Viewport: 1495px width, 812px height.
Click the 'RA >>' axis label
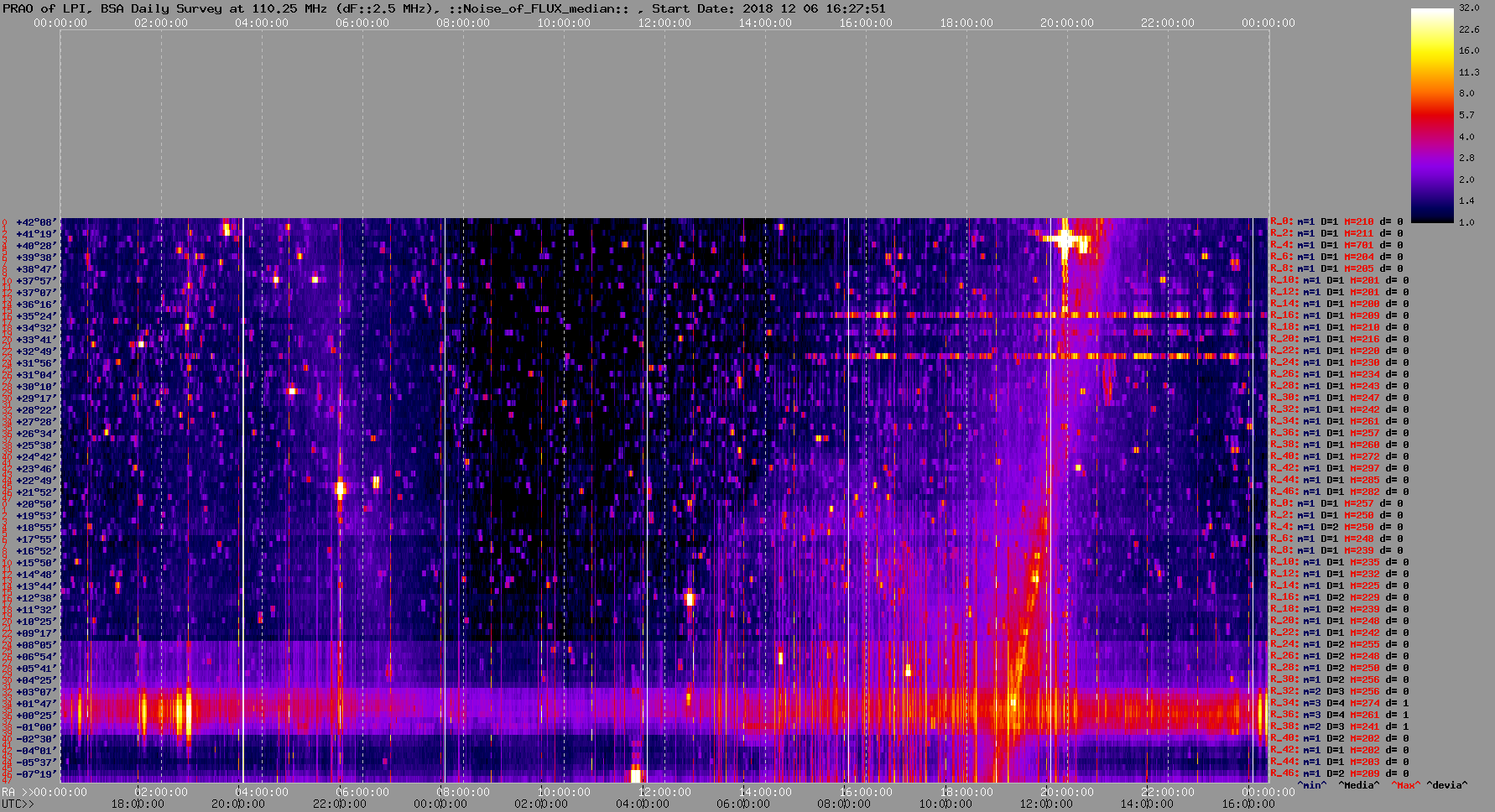16,793
